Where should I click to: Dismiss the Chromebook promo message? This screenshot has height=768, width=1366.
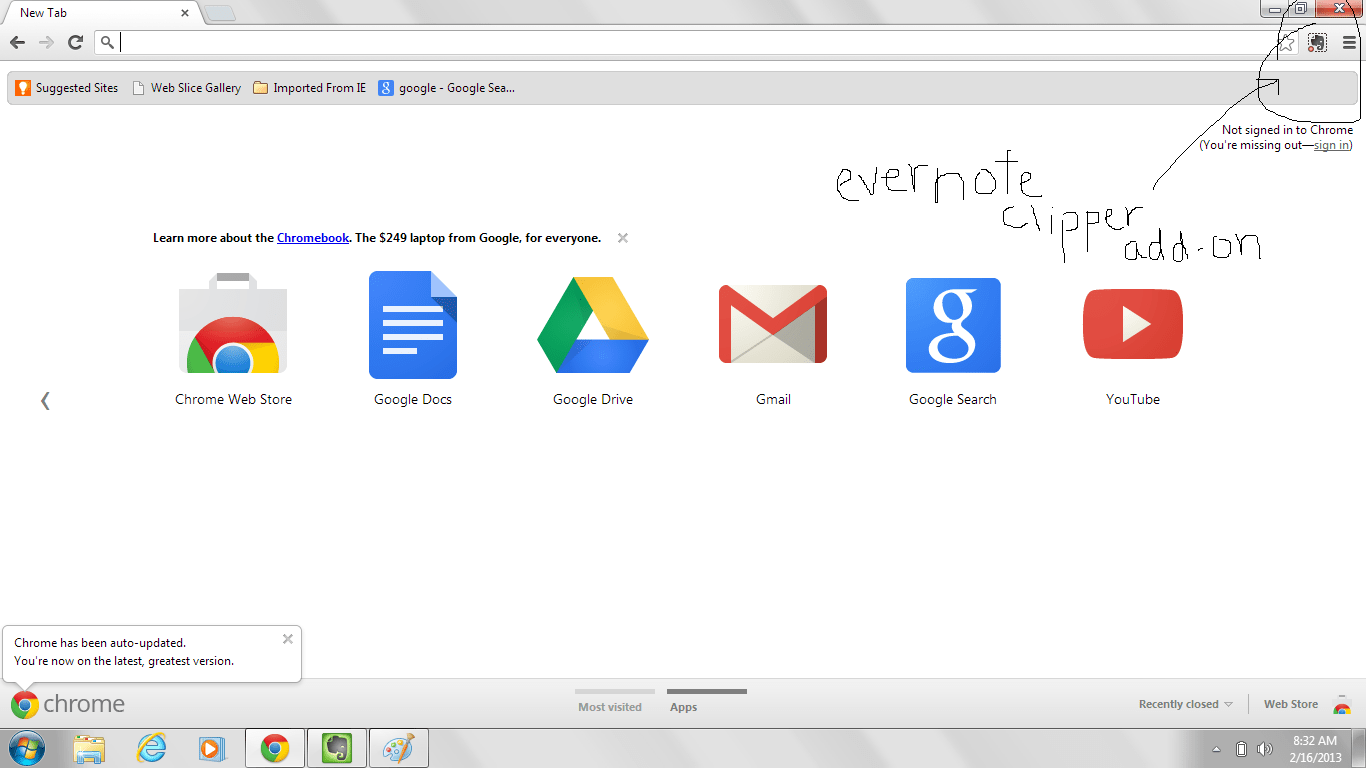(x=623, y=238)
